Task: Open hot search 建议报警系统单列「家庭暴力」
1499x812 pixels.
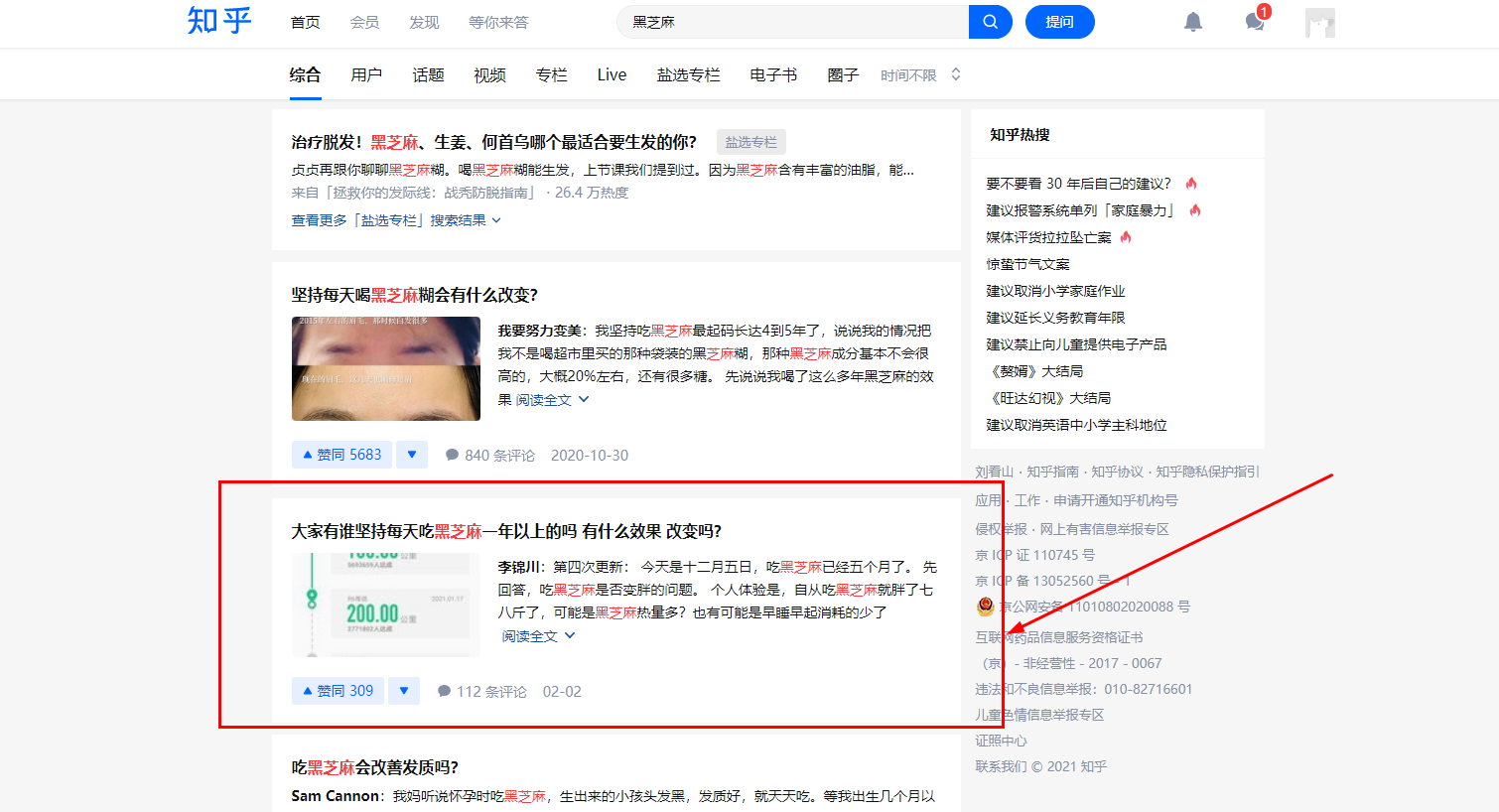Action: click(x=1082, y=210)
